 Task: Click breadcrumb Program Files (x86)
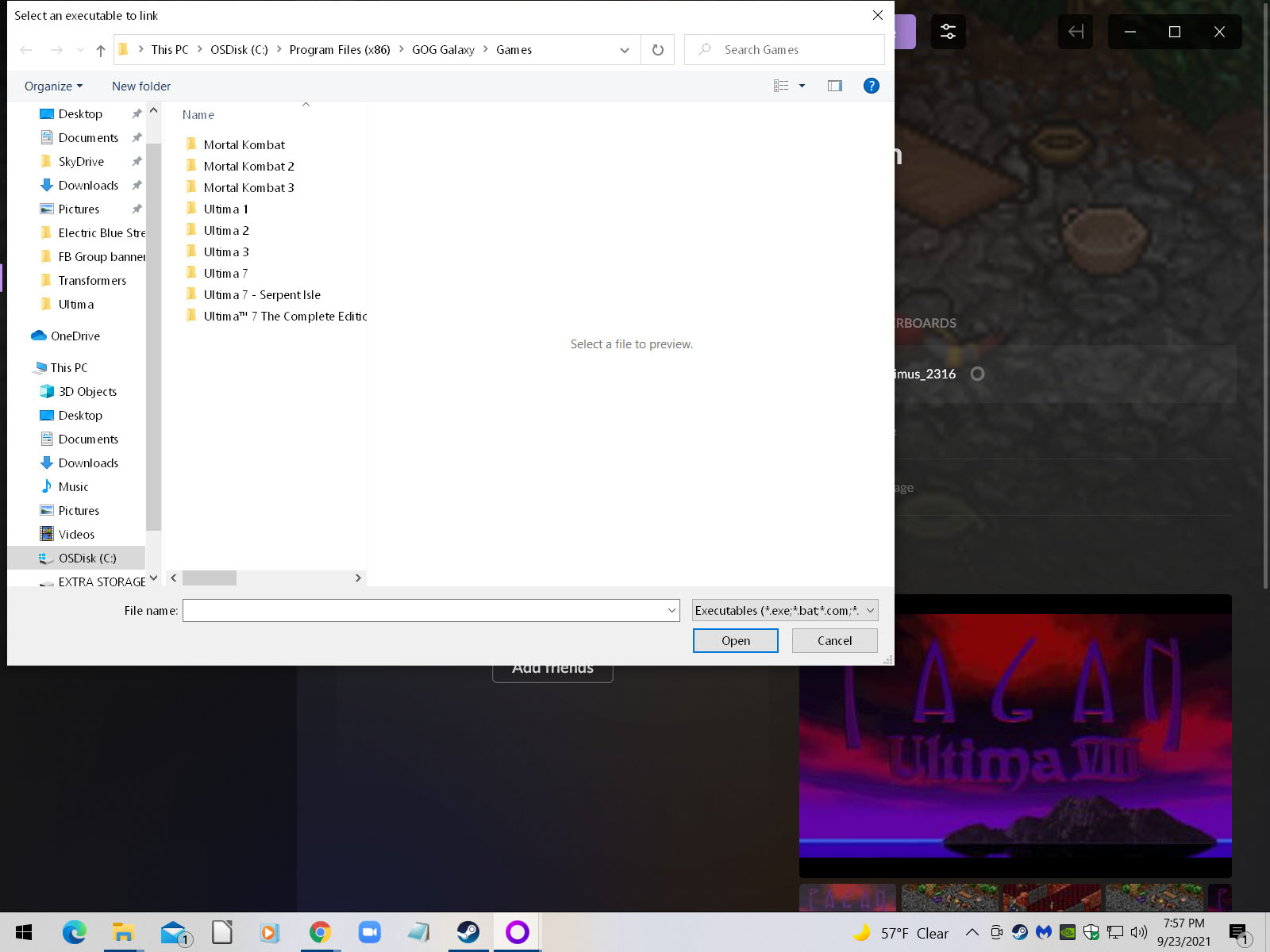340,50
